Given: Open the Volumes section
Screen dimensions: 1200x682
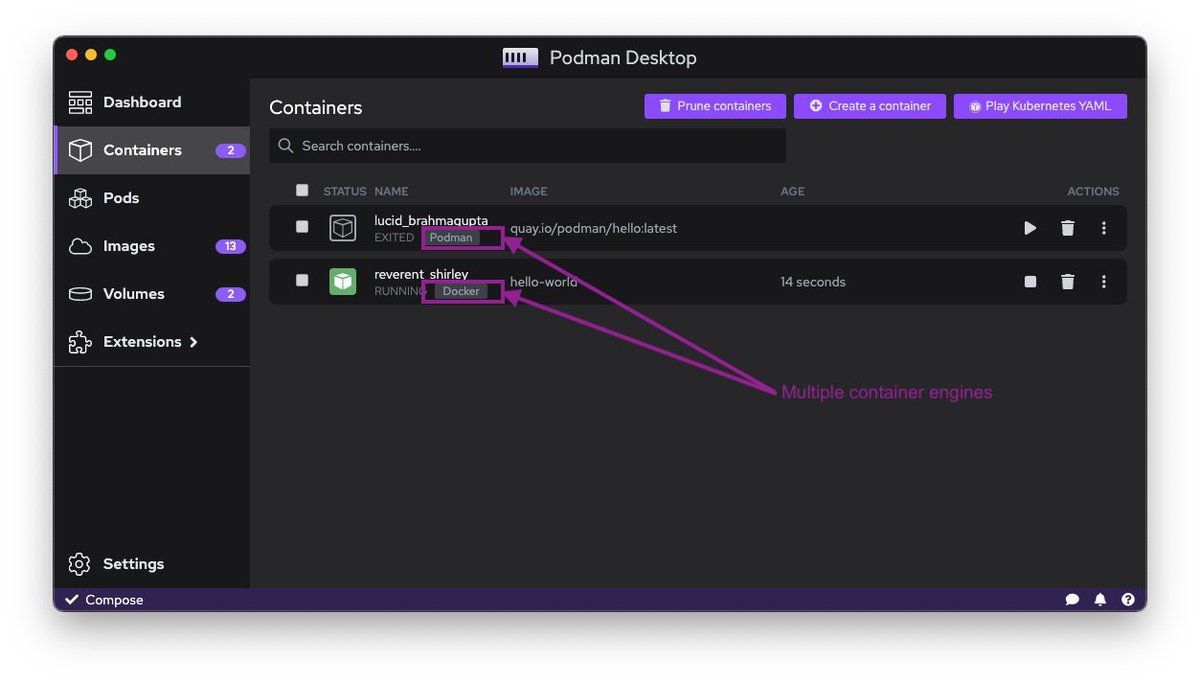Looking at the screenshot, I should click(x=151, y=294).
